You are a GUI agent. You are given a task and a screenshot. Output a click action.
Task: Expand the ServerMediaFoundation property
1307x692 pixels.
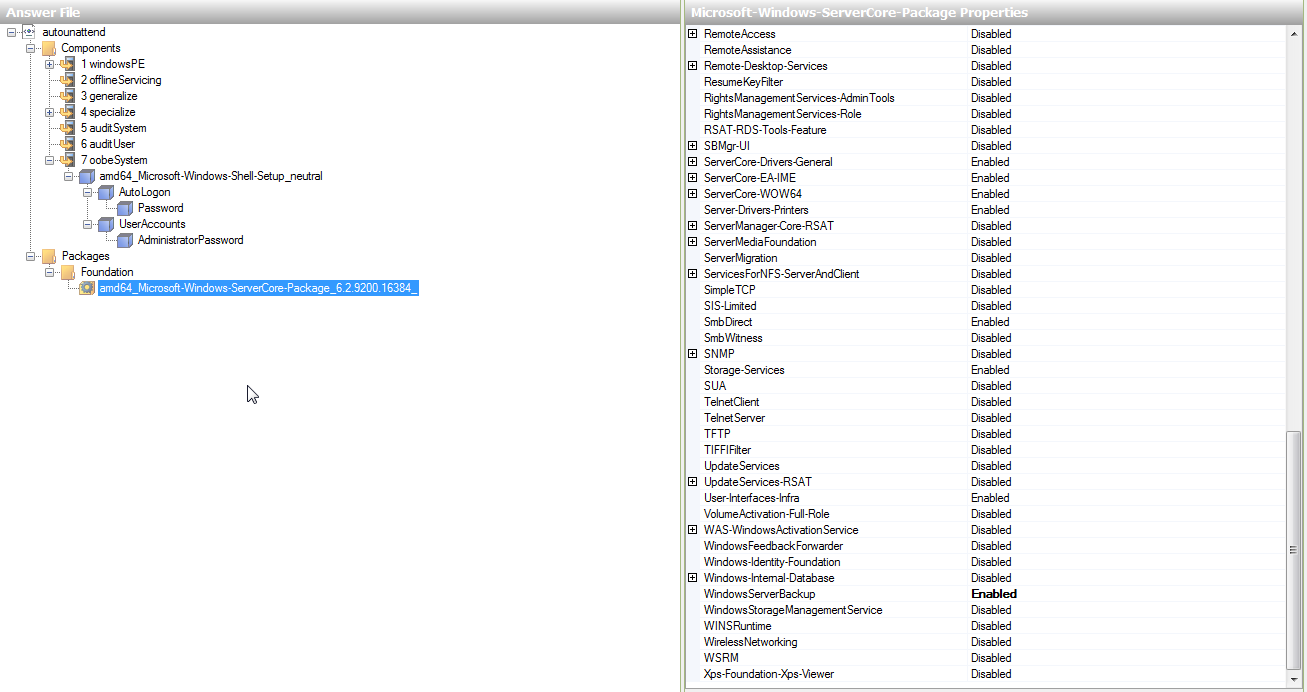(692, 242)
